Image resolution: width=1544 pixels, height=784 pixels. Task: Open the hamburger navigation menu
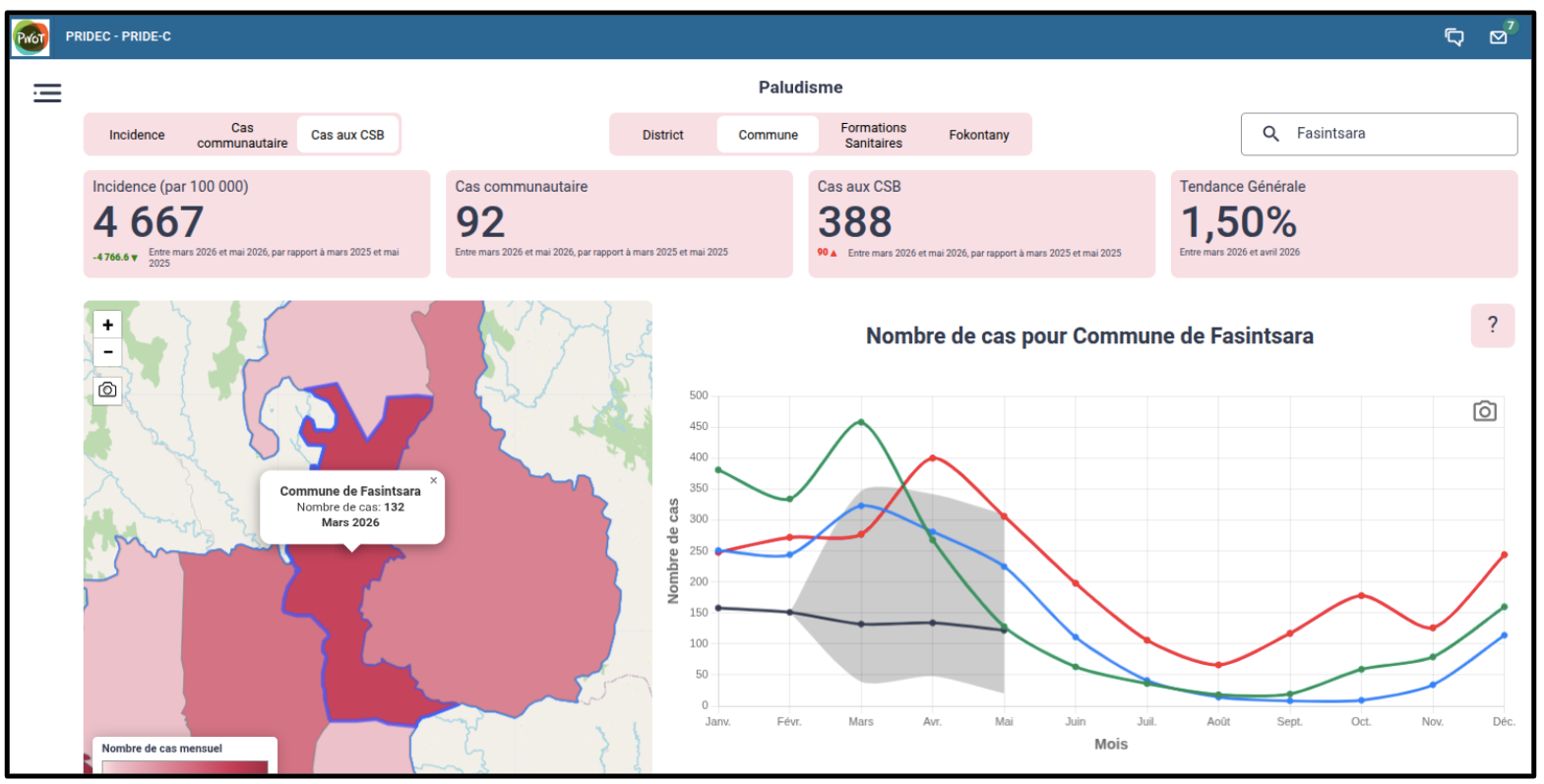[47, 93]
